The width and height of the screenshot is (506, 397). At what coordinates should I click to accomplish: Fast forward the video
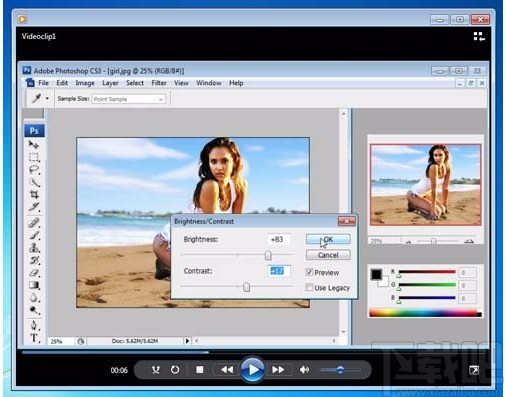(x=278, y=370)
